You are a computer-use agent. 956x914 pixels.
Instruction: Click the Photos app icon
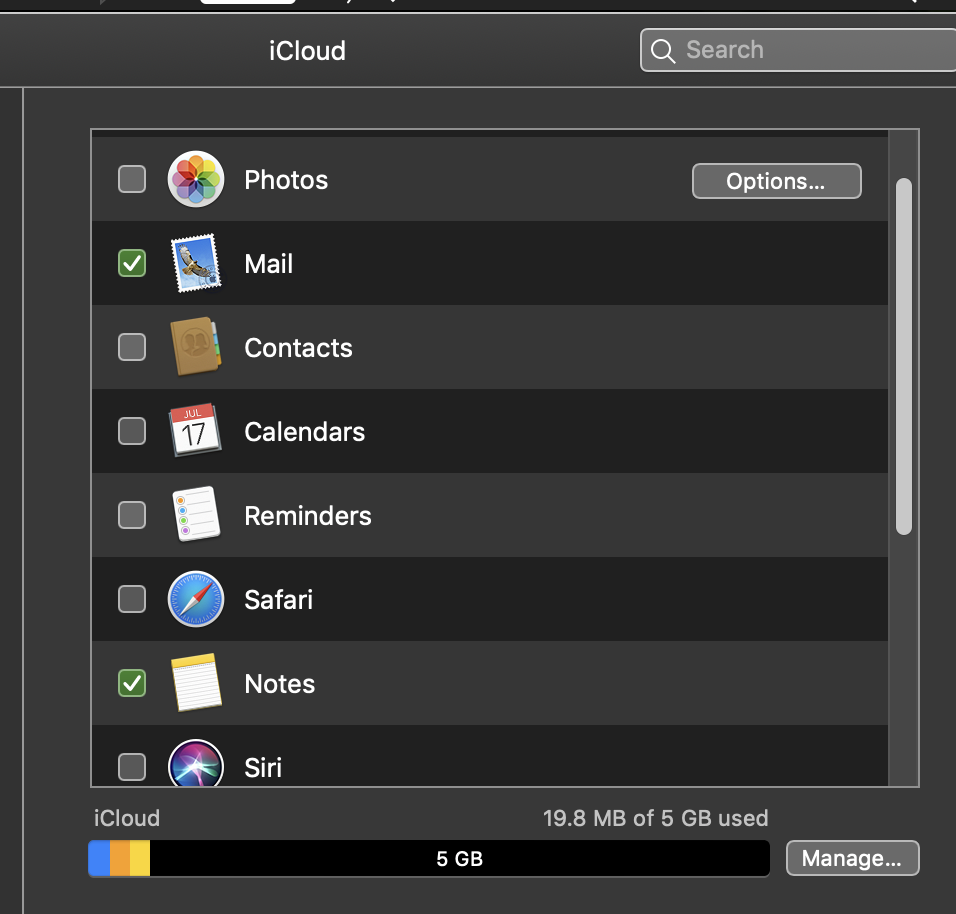click(196, 179)
